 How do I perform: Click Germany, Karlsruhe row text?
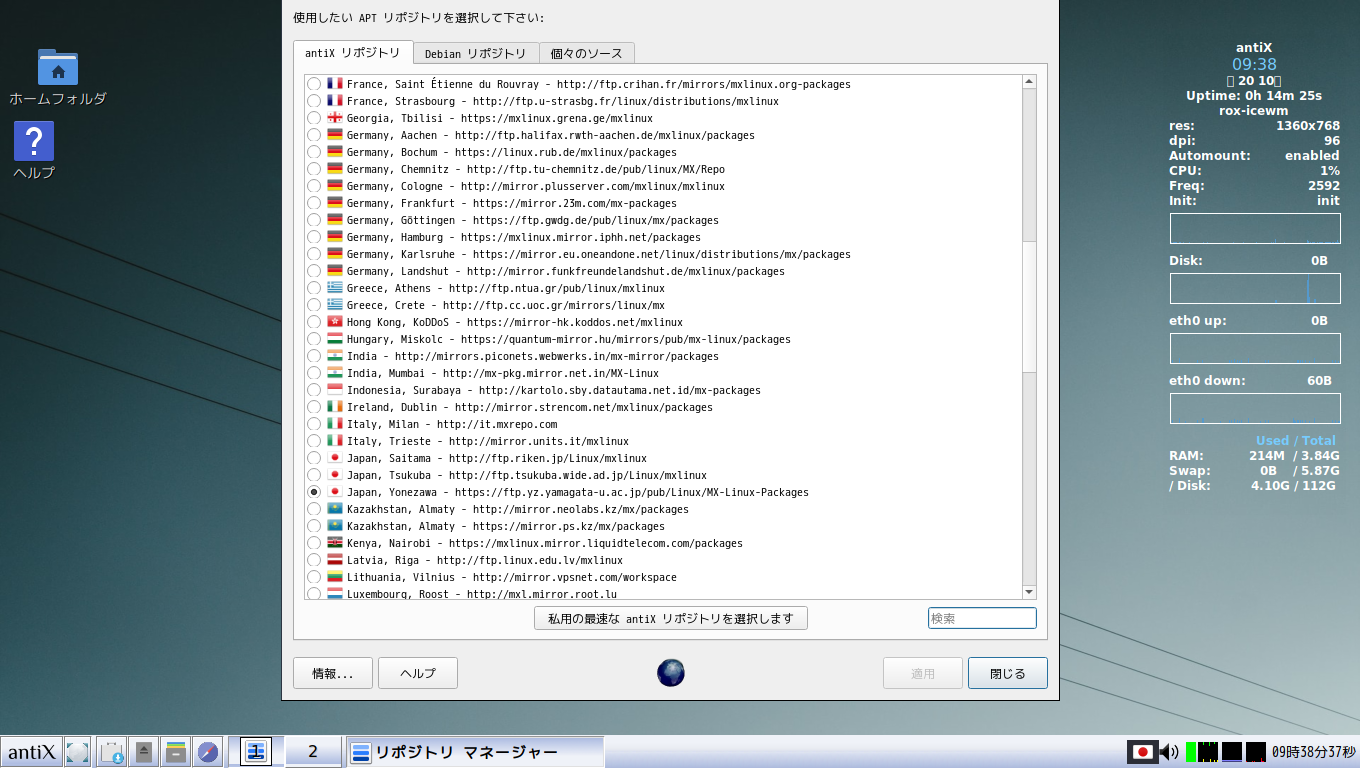click(599, 254)
